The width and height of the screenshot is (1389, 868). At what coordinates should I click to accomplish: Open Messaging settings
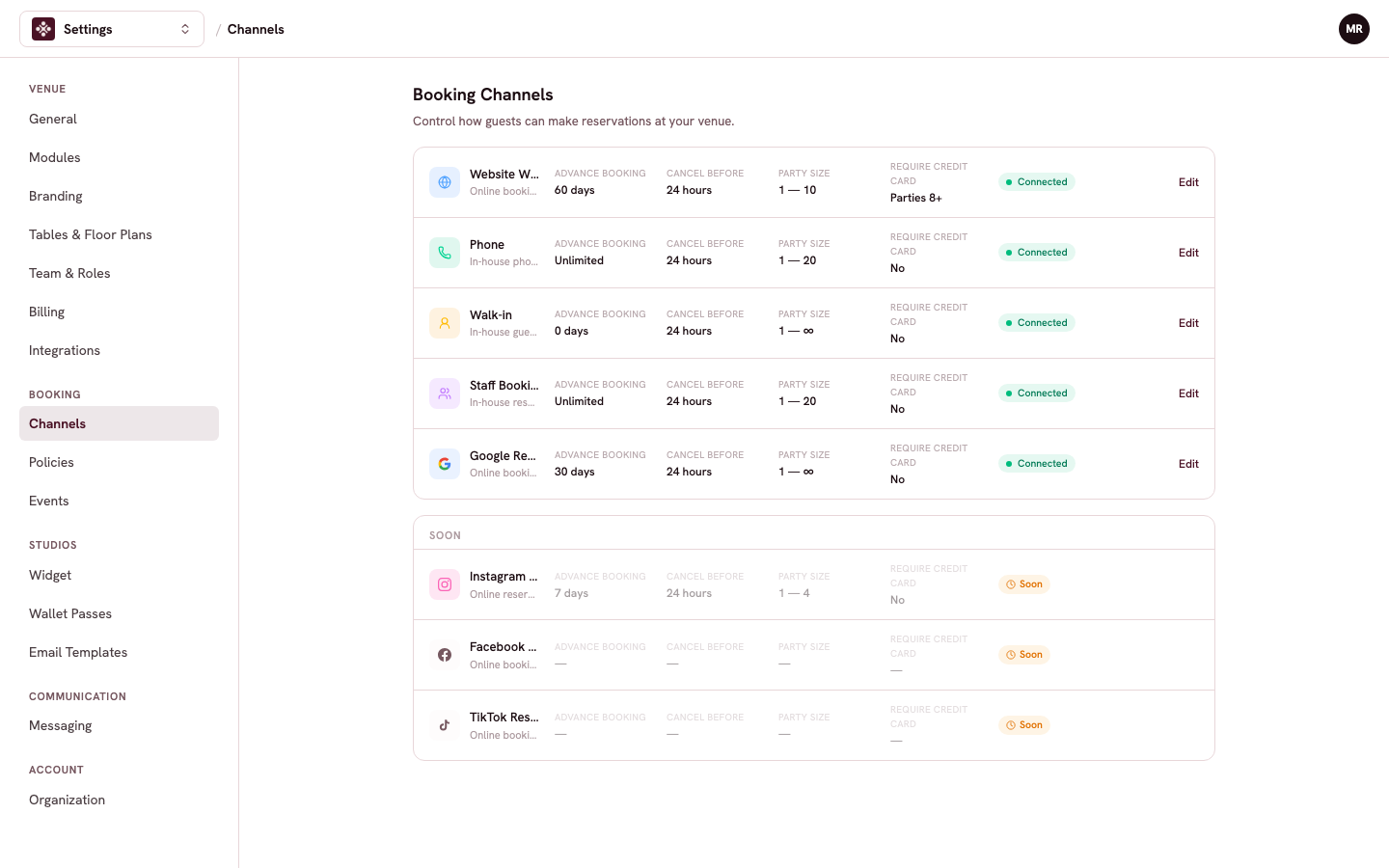tap(119, 725)
